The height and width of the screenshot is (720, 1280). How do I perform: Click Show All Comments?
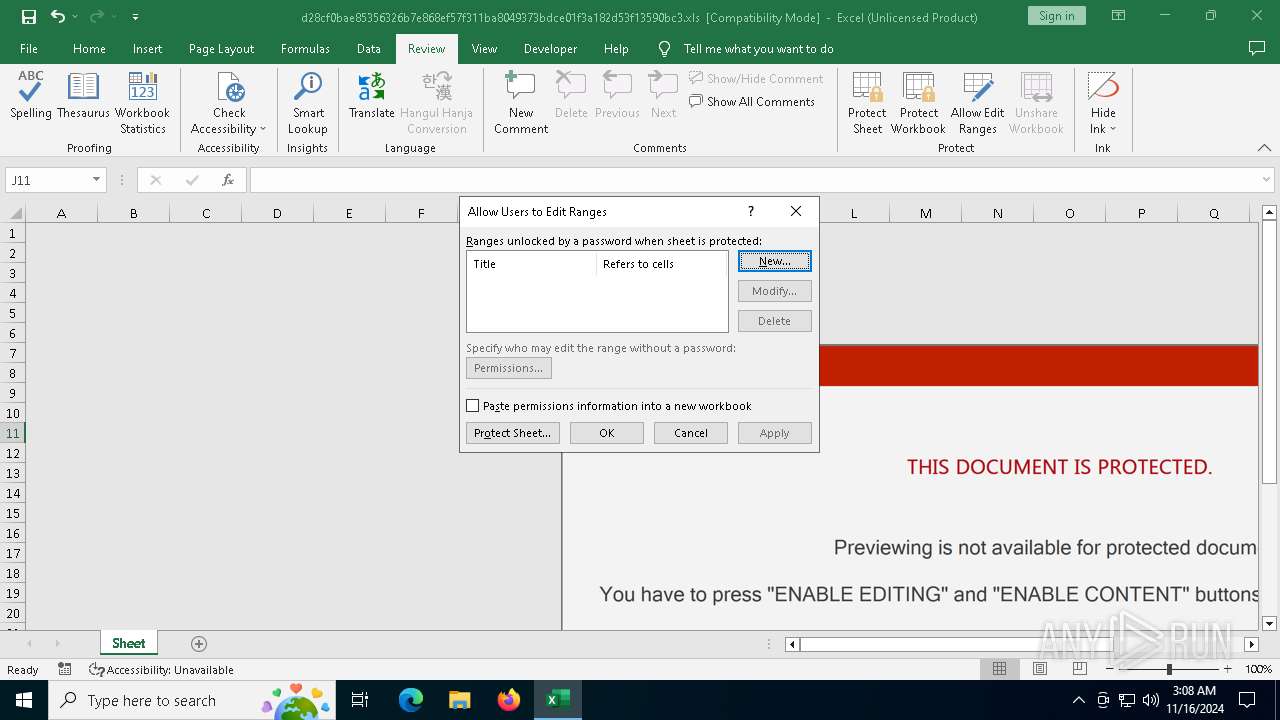[x=752, y=102]
